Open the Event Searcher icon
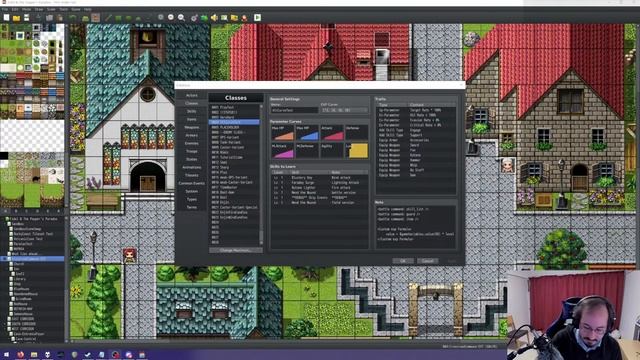Viewport: 640px width, 360px height. coord(224,18)
